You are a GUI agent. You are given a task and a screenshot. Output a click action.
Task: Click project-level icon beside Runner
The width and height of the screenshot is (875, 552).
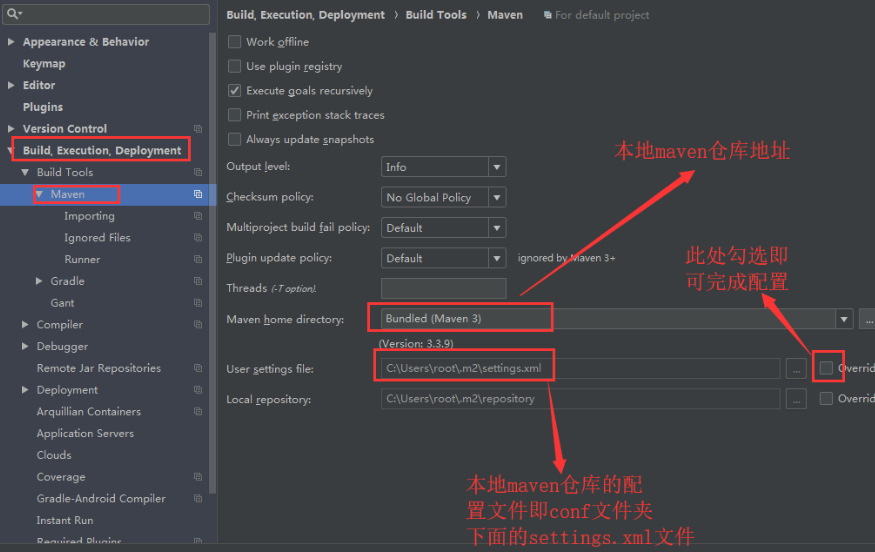[x=198, y=260]
